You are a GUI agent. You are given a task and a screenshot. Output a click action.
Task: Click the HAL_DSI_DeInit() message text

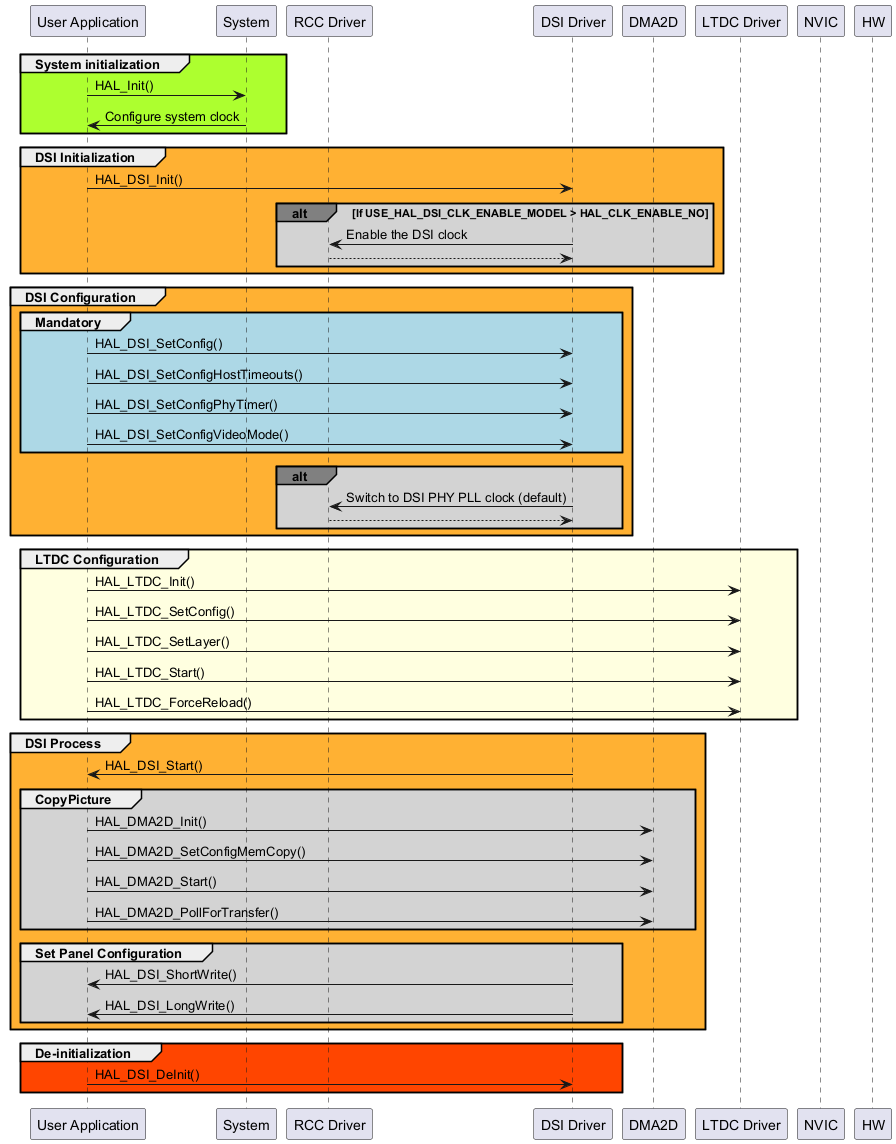(x=147, y=1075)
